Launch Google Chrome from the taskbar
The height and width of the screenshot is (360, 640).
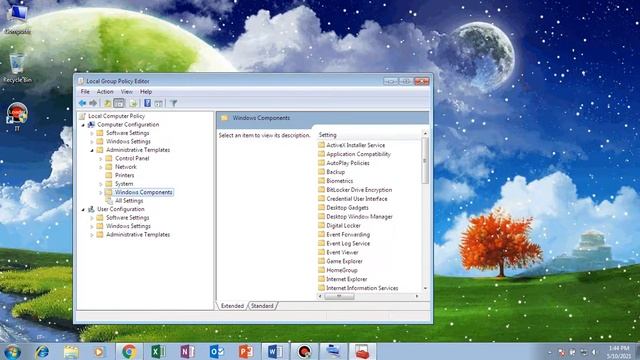(x=129, y=351)
